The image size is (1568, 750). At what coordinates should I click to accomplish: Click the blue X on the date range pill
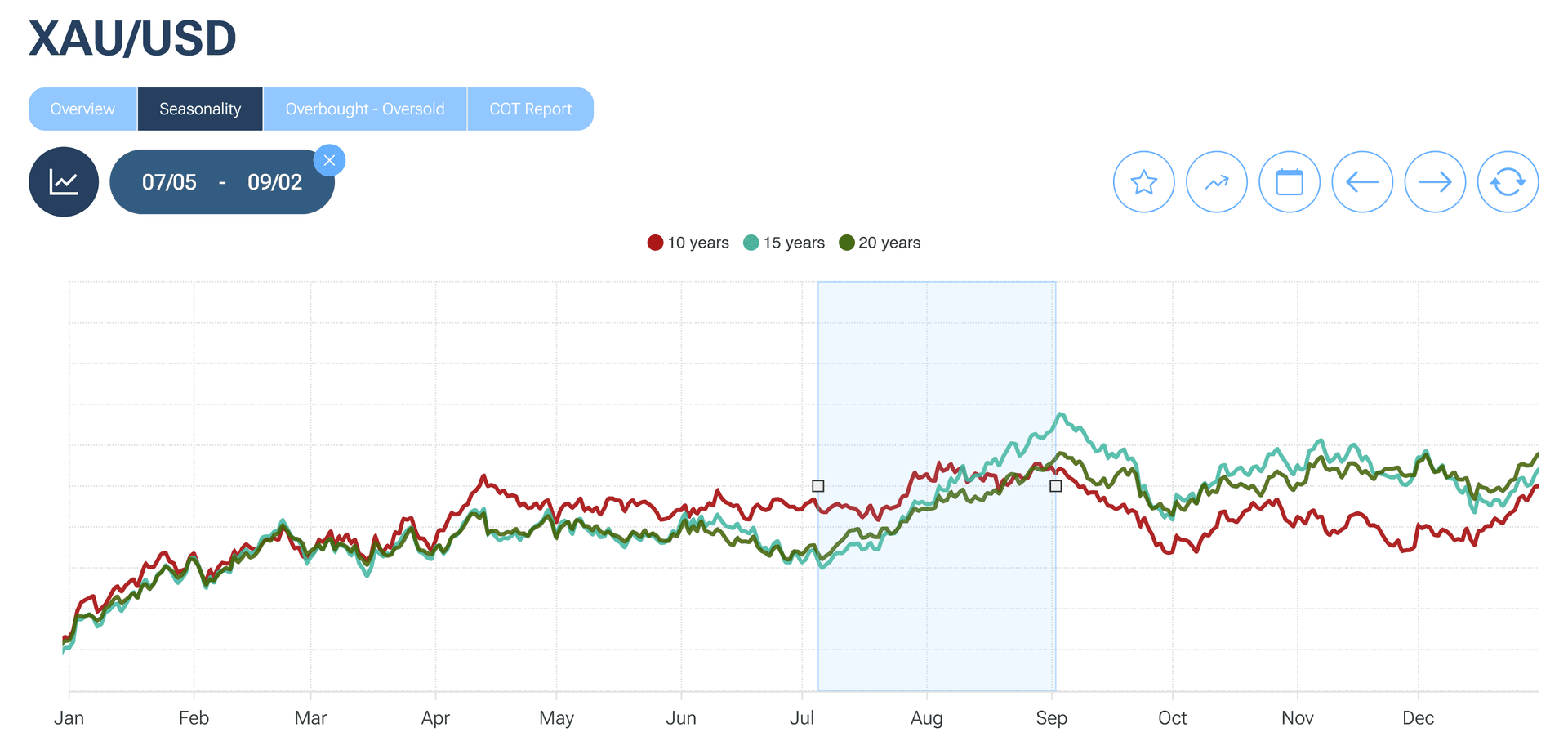[x=330, y=160]
